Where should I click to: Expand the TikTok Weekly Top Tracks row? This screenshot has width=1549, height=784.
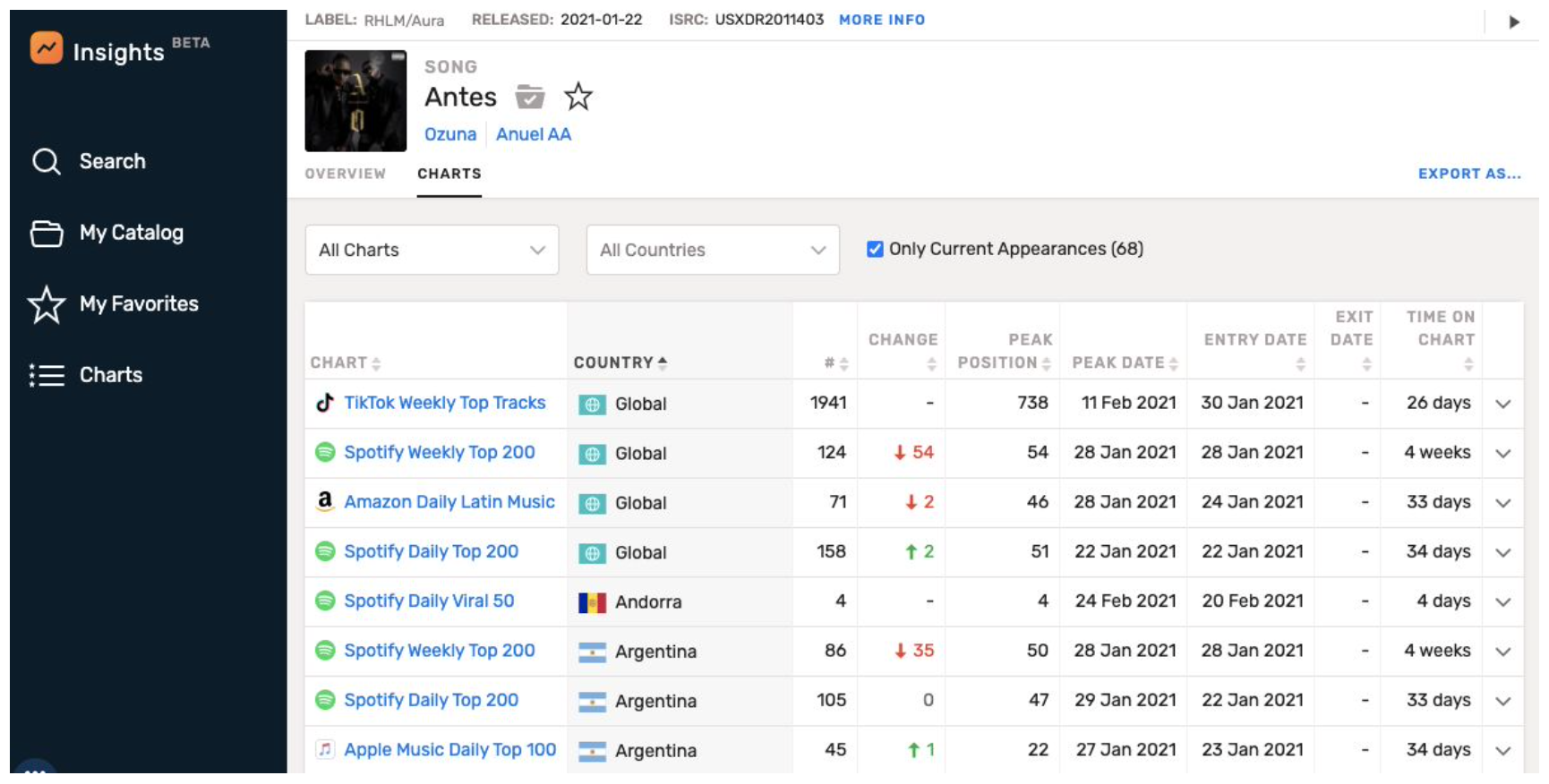click(1502, 404)
